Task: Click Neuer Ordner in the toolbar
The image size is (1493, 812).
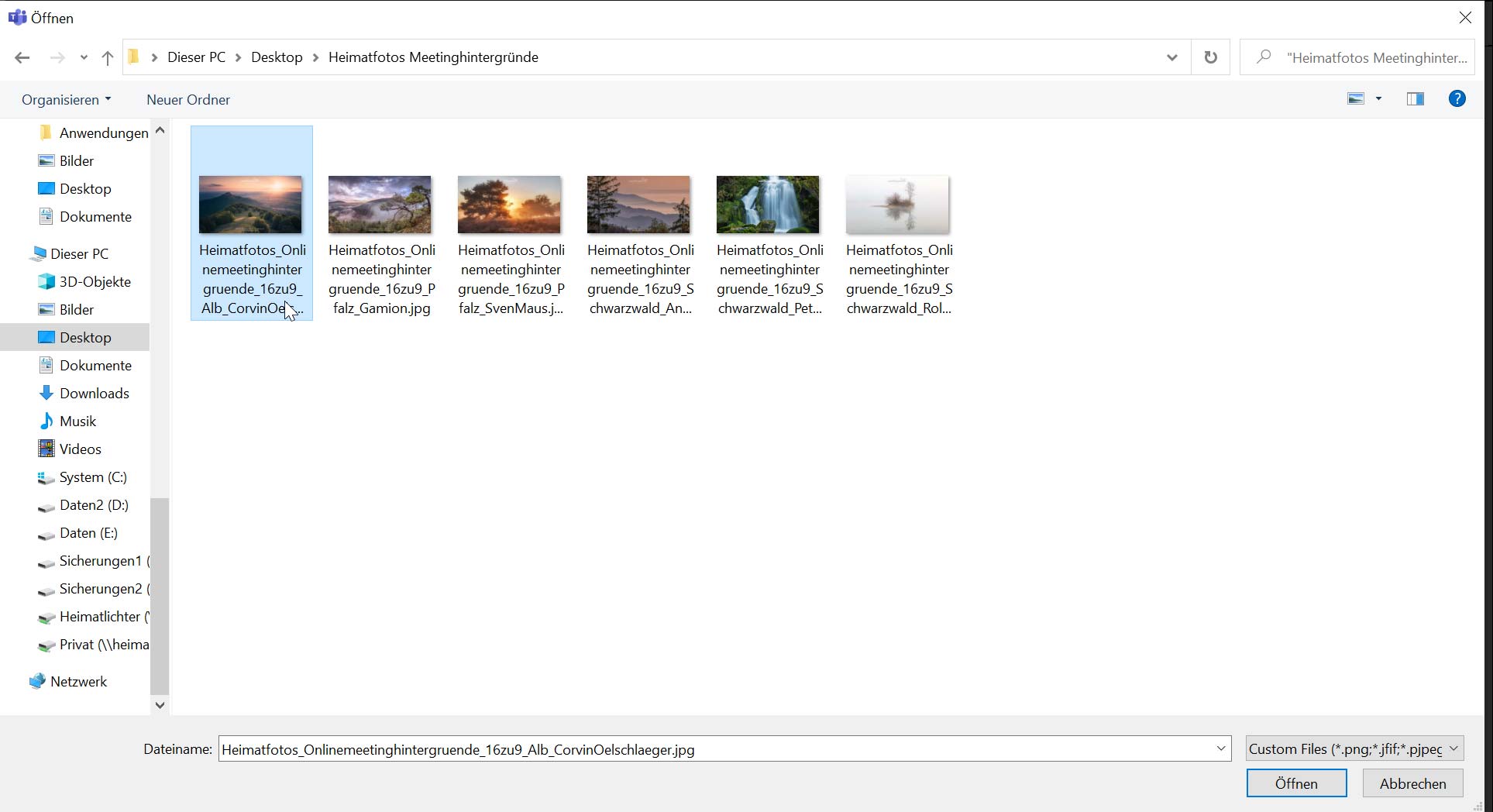Action: pyautogui.click(x=187, y=99)
